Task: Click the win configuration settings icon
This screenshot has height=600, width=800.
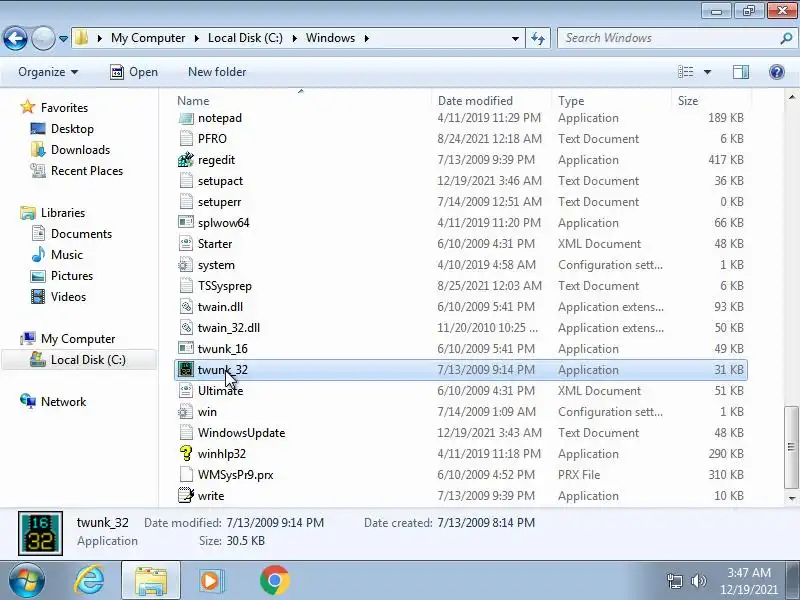Action: [x=185, y=412]
